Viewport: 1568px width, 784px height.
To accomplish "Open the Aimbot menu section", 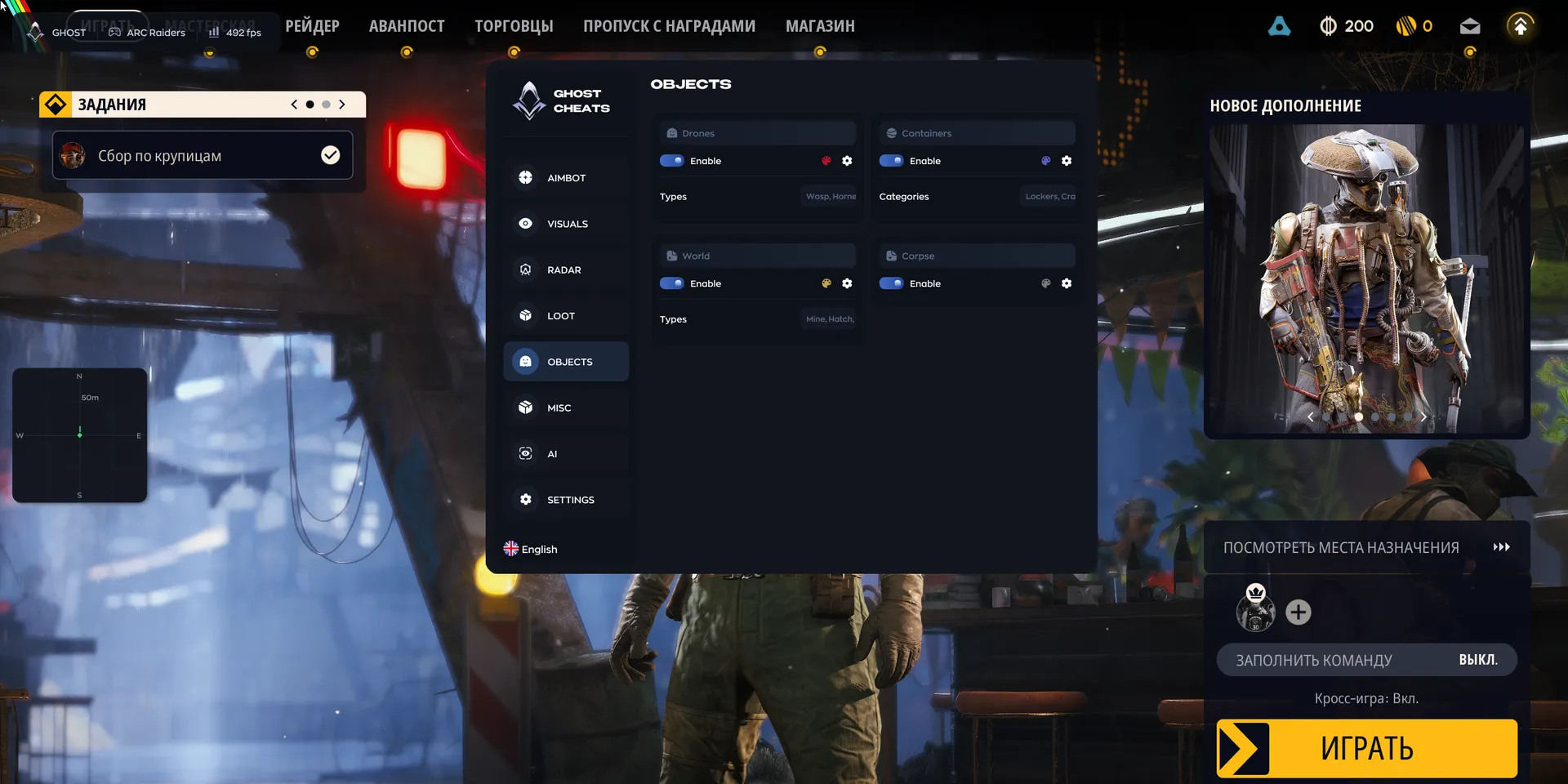I will 566,177.
